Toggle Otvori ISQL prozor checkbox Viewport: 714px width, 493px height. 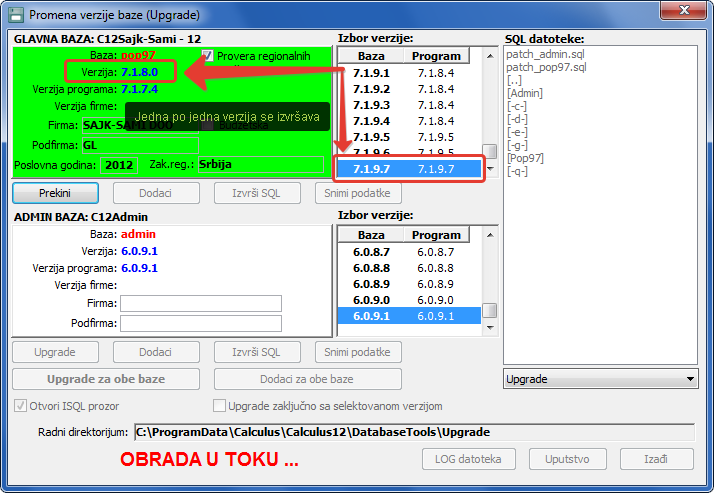[x=21, y=406]
